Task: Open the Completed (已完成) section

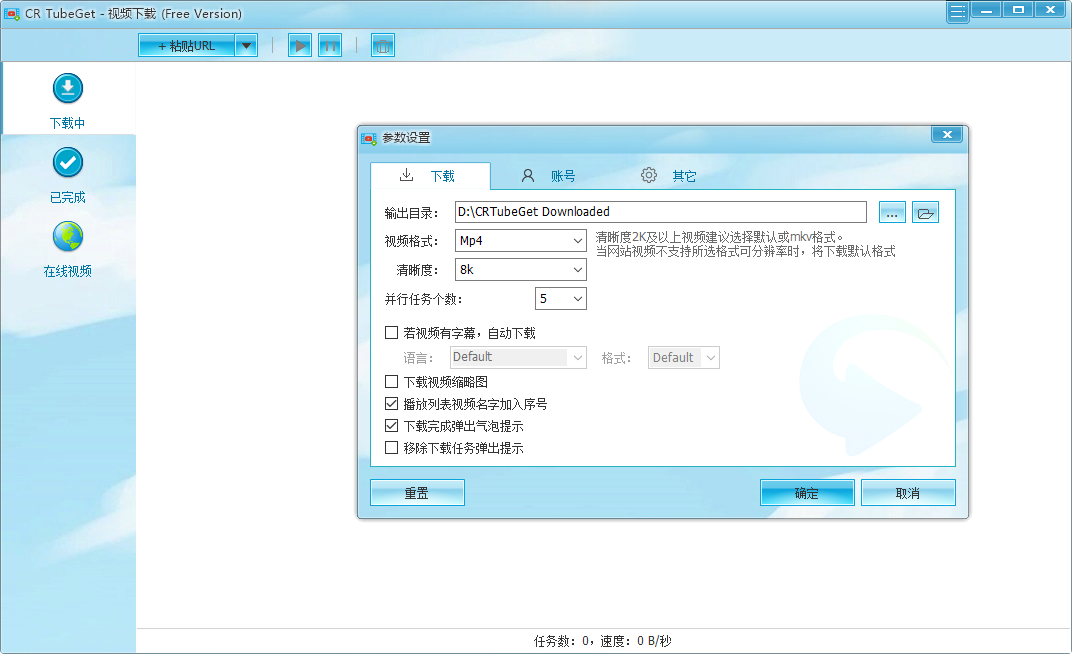Action: (68, 175)
